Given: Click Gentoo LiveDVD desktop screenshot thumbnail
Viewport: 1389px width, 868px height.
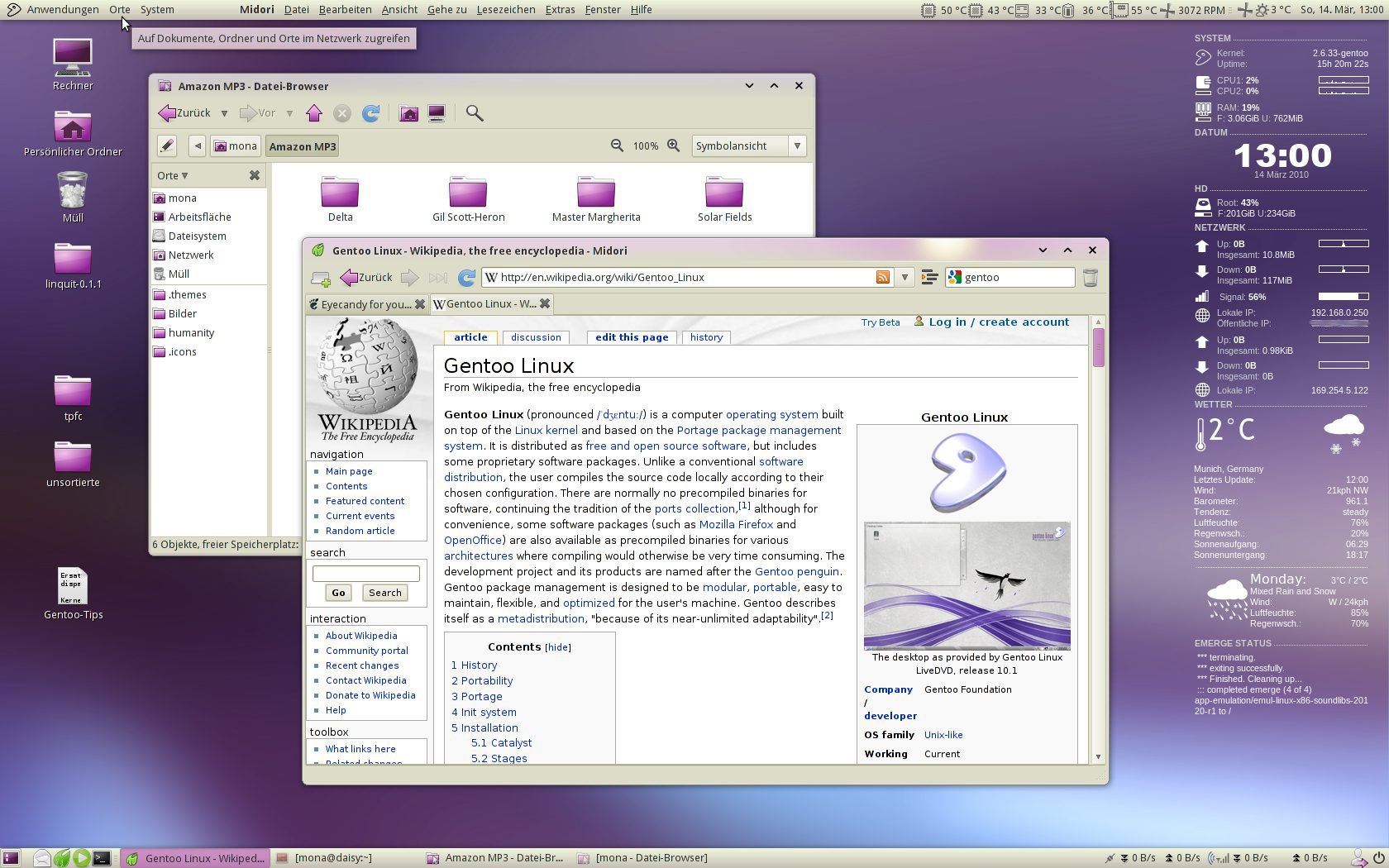Looking at the screenshot, I should 967,585.
